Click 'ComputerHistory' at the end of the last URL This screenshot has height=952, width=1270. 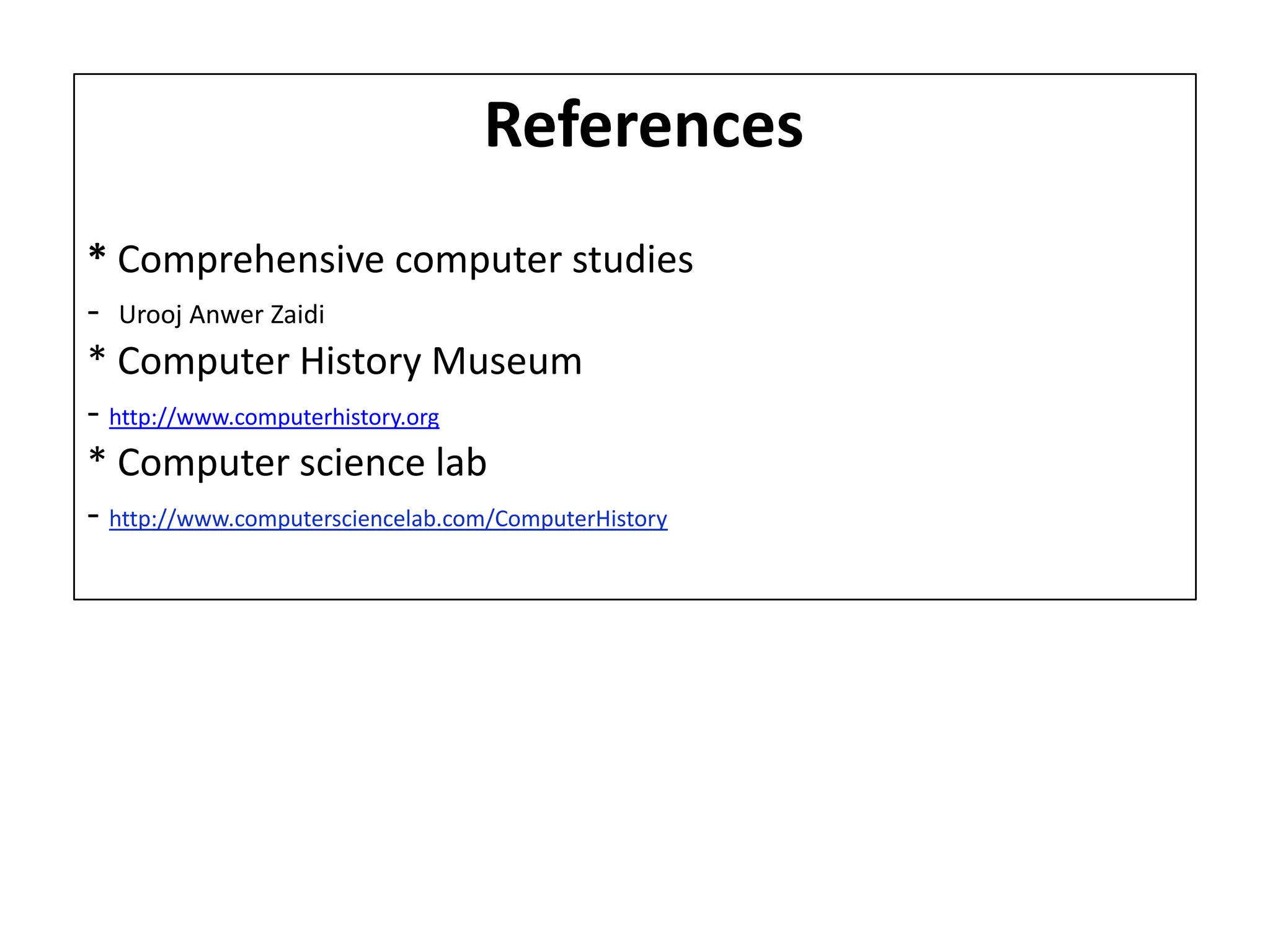click(x=580, y=518)
